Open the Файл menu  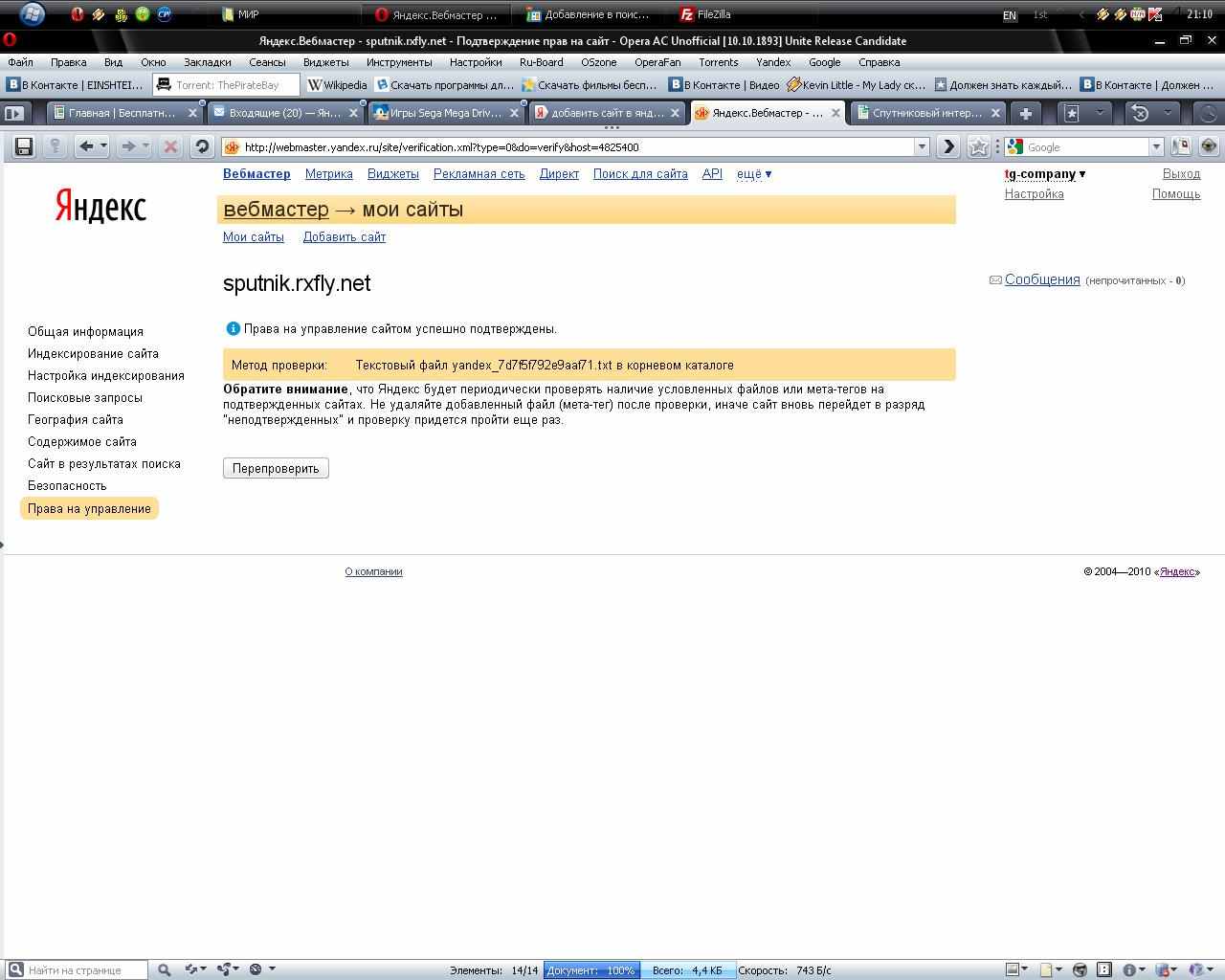pyautogui.click(x=20, y=62)
